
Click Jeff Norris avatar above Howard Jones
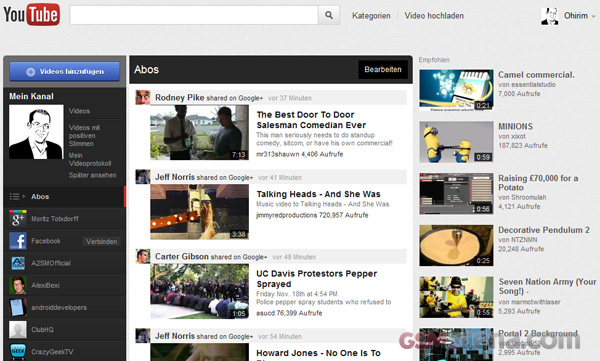[x=143, y=336]
